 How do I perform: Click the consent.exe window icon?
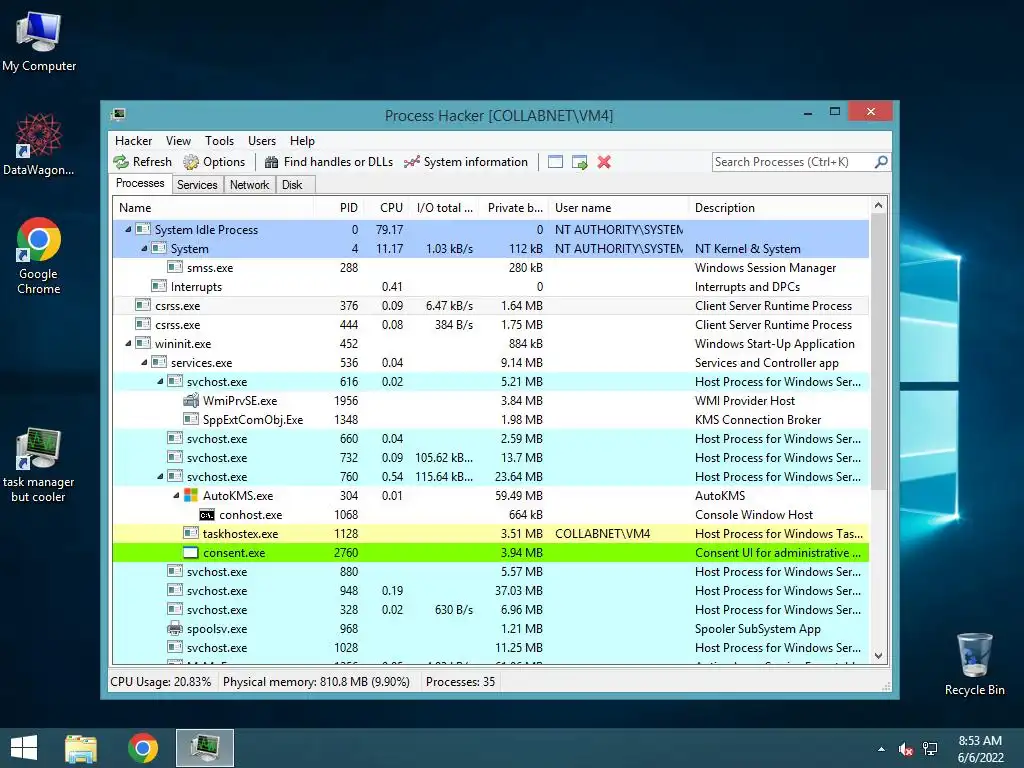[x=191, y=552]
